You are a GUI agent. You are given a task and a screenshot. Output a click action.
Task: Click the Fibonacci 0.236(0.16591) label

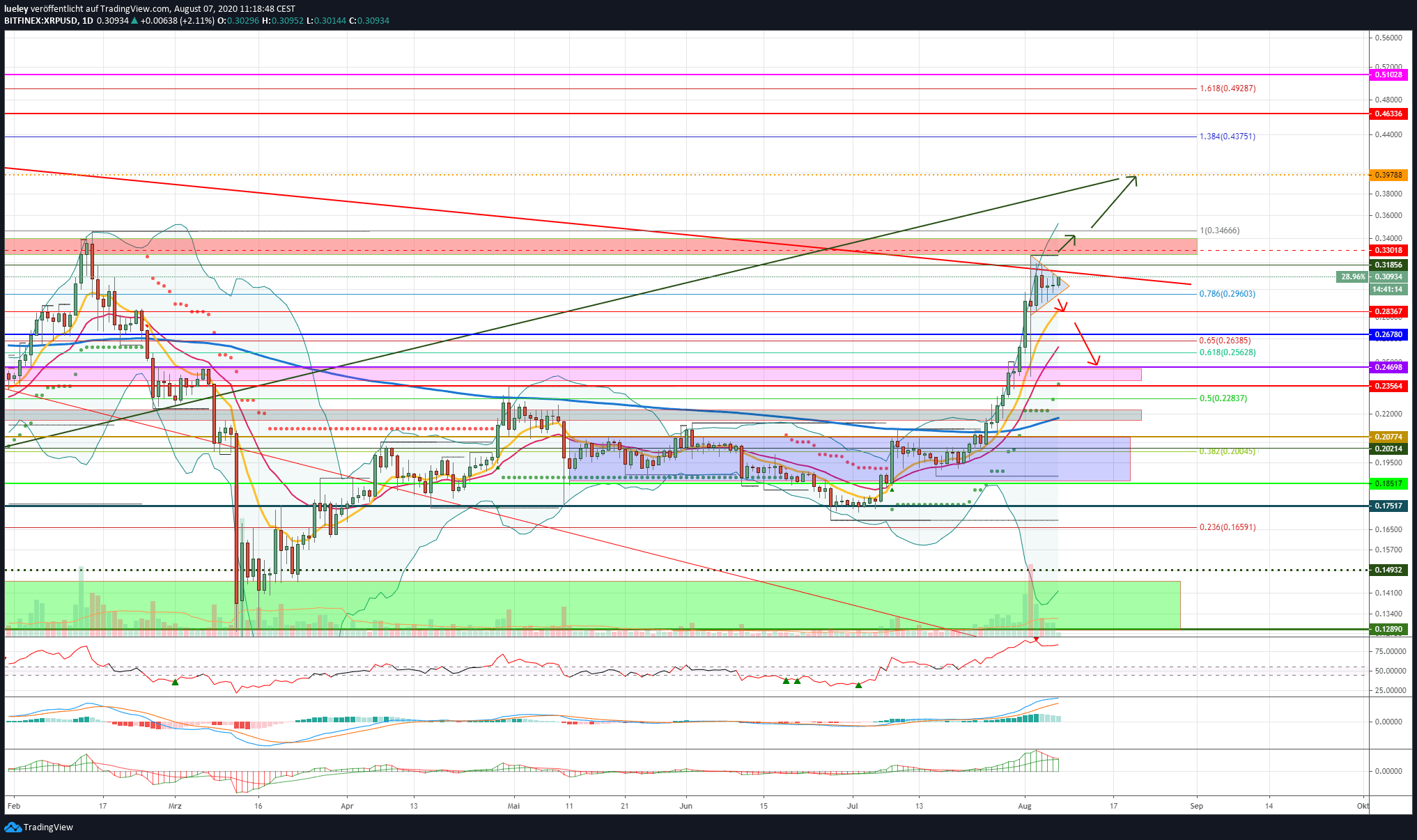(1228, 527)
